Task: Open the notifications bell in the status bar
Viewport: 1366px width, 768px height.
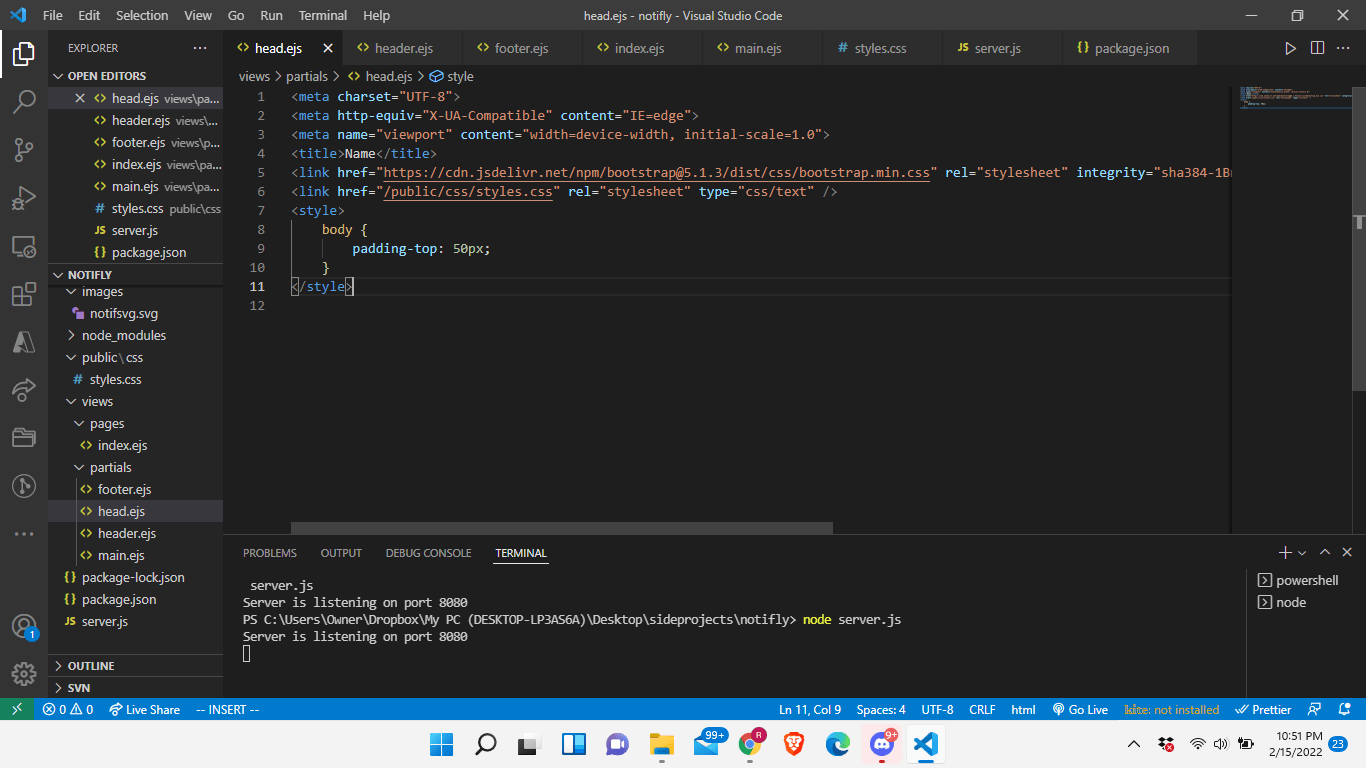Action: tap(1343, 709)
